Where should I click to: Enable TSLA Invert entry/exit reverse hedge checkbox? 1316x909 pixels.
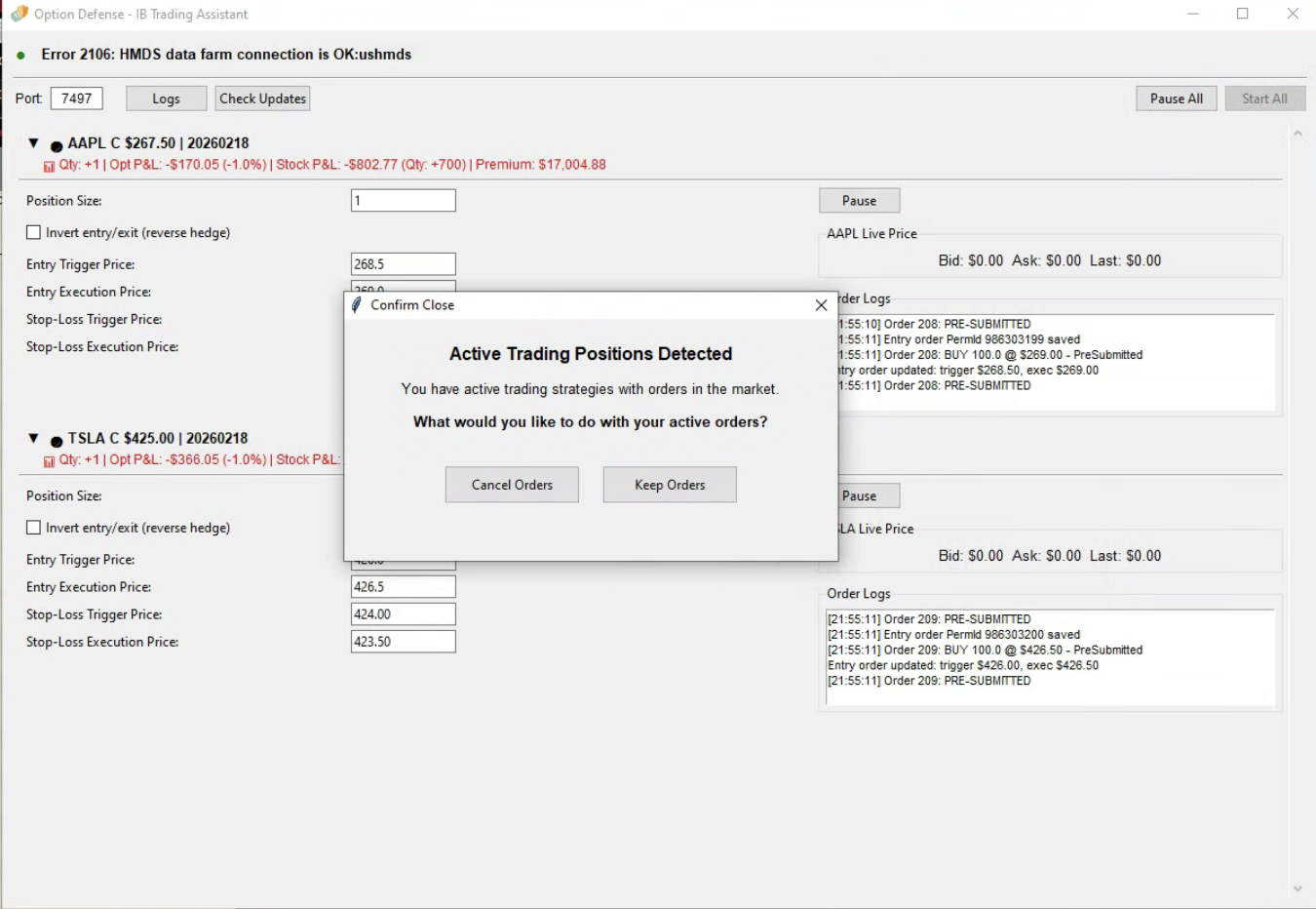click(x=34, y=528)
